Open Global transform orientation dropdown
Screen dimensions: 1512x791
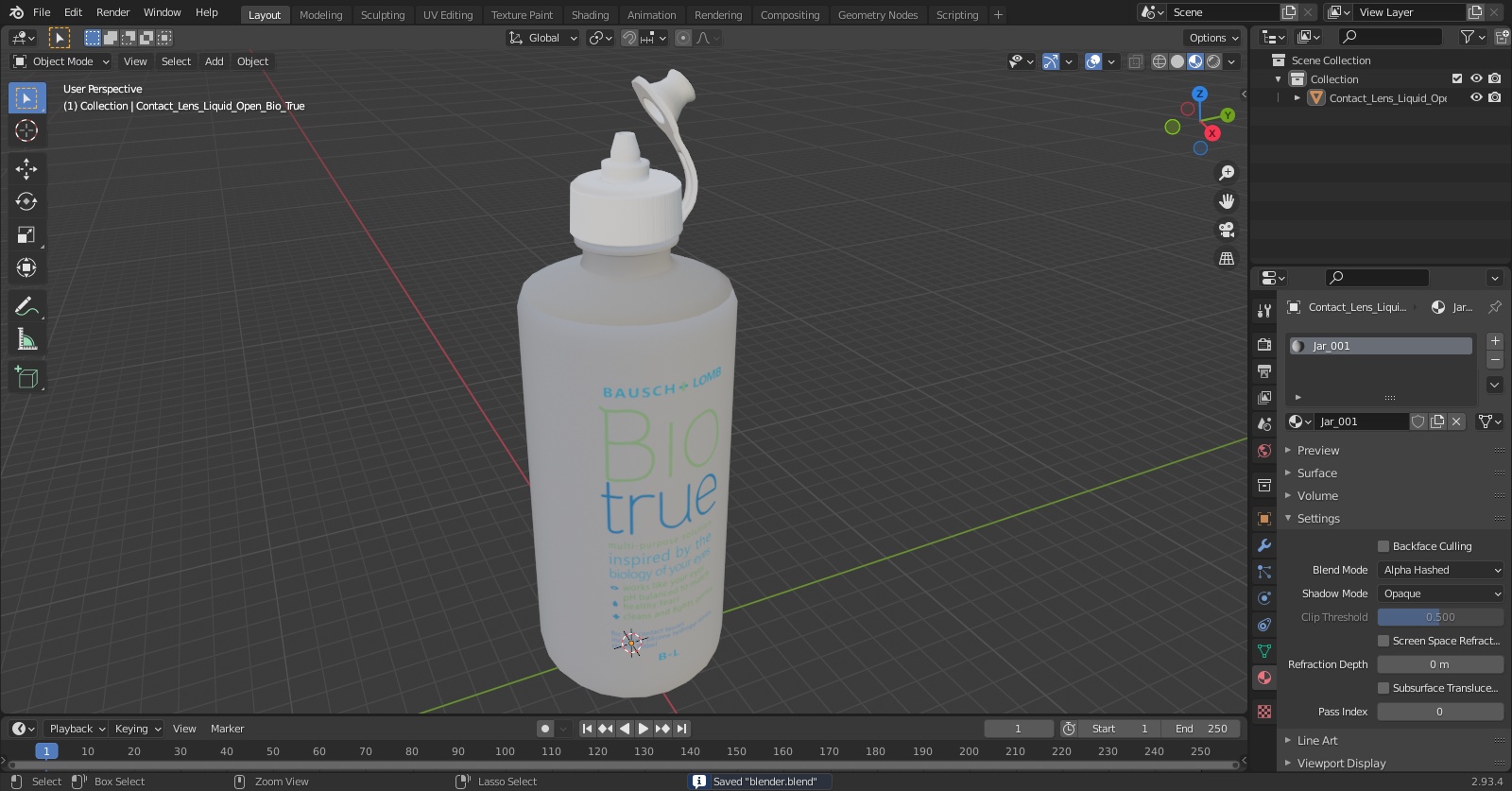542,38
